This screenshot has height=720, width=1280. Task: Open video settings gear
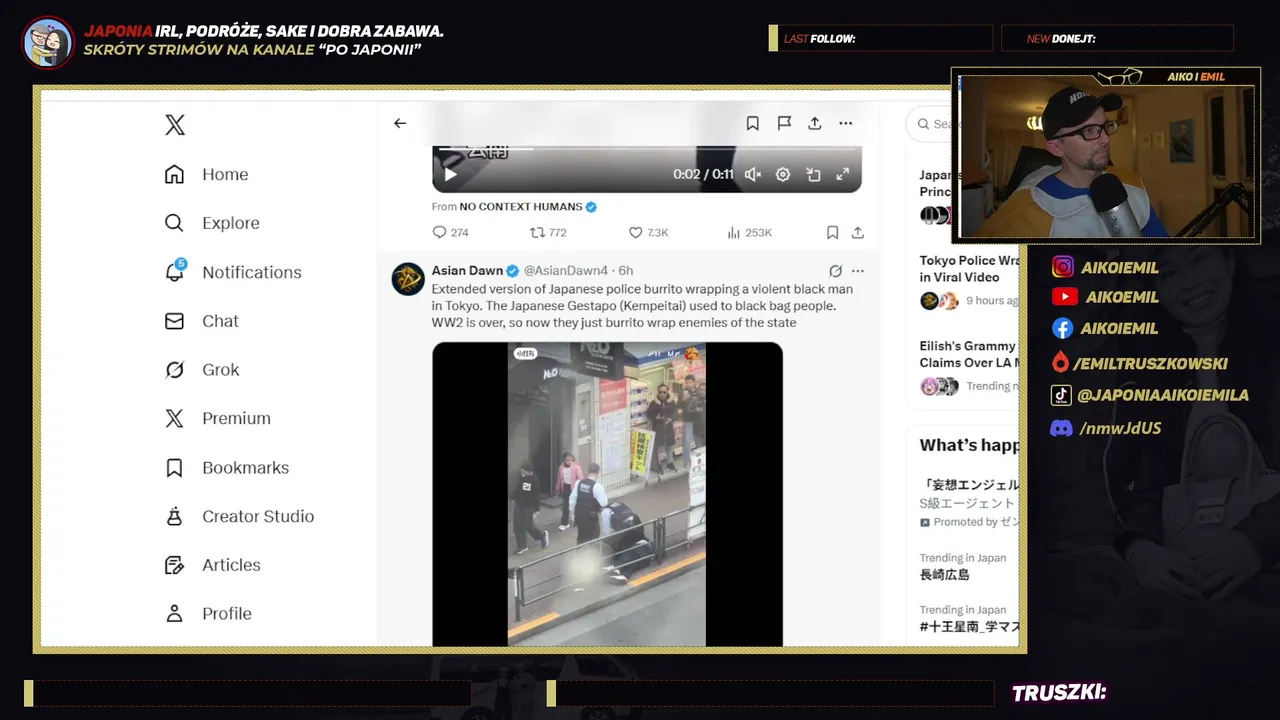[x=783, y=174]
